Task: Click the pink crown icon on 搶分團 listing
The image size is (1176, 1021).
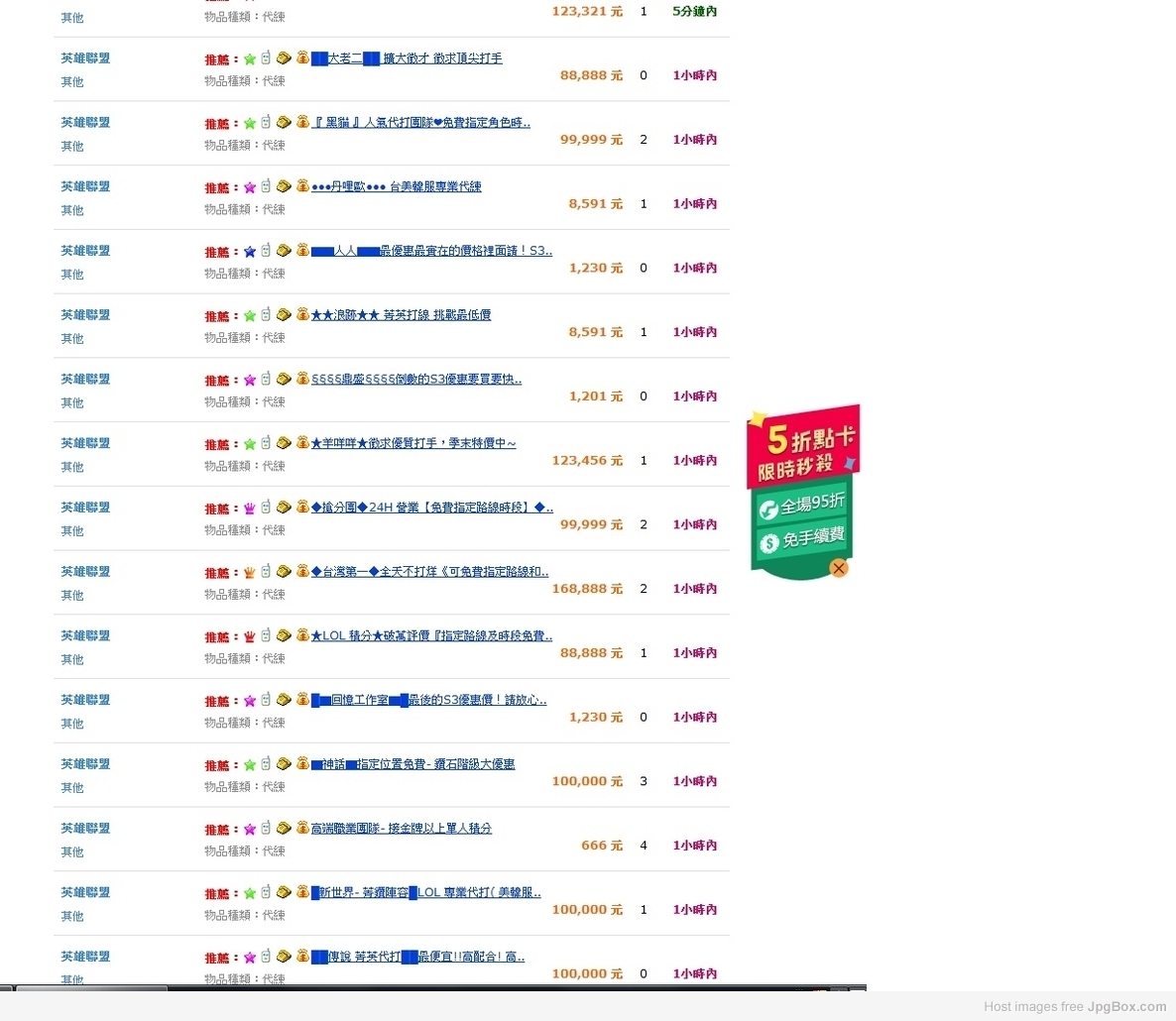Action: pyautogui.click(x=250, y=509)
